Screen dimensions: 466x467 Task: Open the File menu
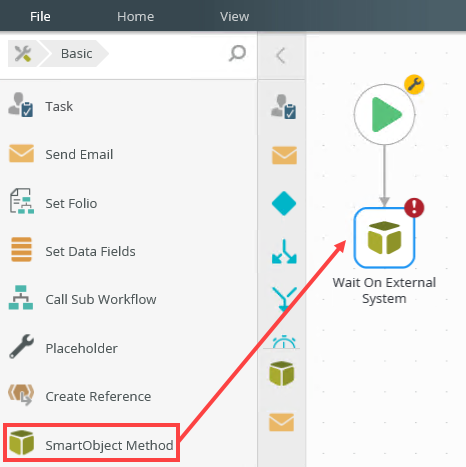coord(40,16)
